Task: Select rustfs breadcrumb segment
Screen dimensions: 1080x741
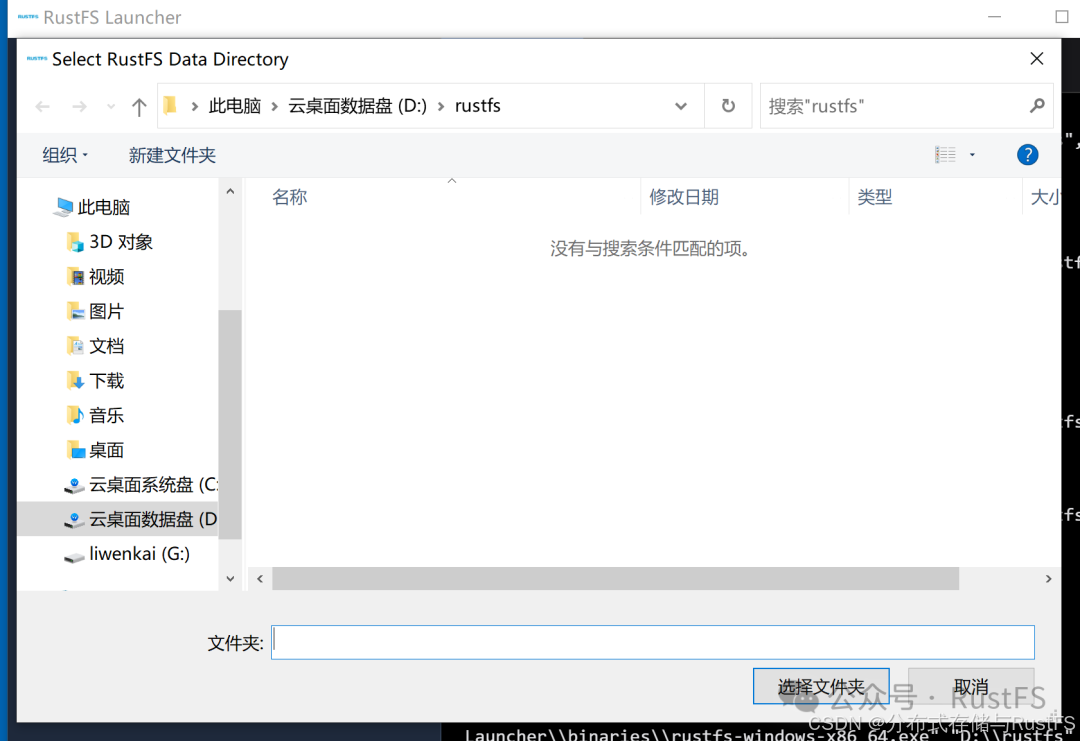Action: click(x=477, y=106)
